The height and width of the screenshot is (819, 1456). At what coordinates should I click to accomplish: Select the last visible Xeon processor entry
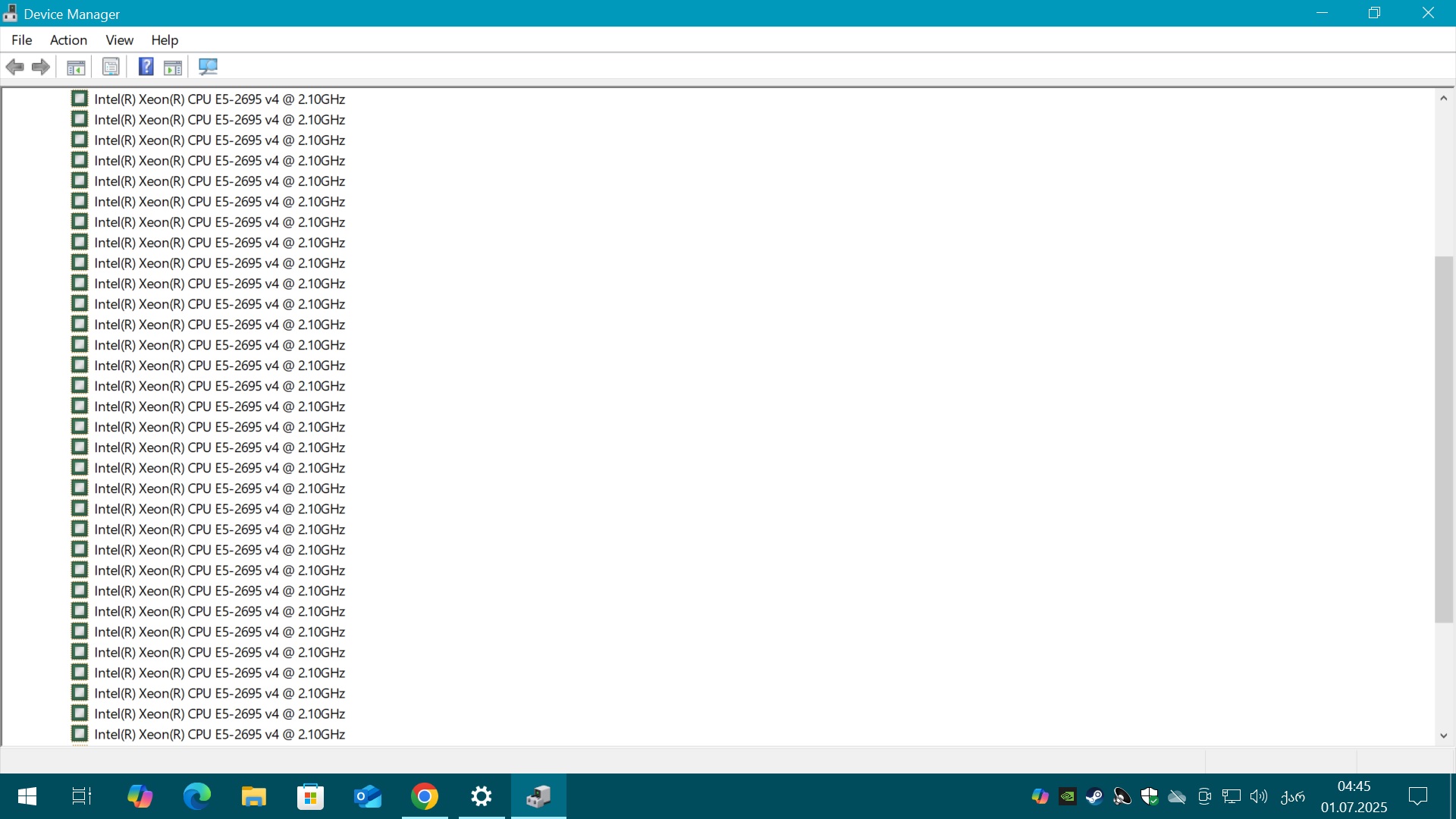219,734
